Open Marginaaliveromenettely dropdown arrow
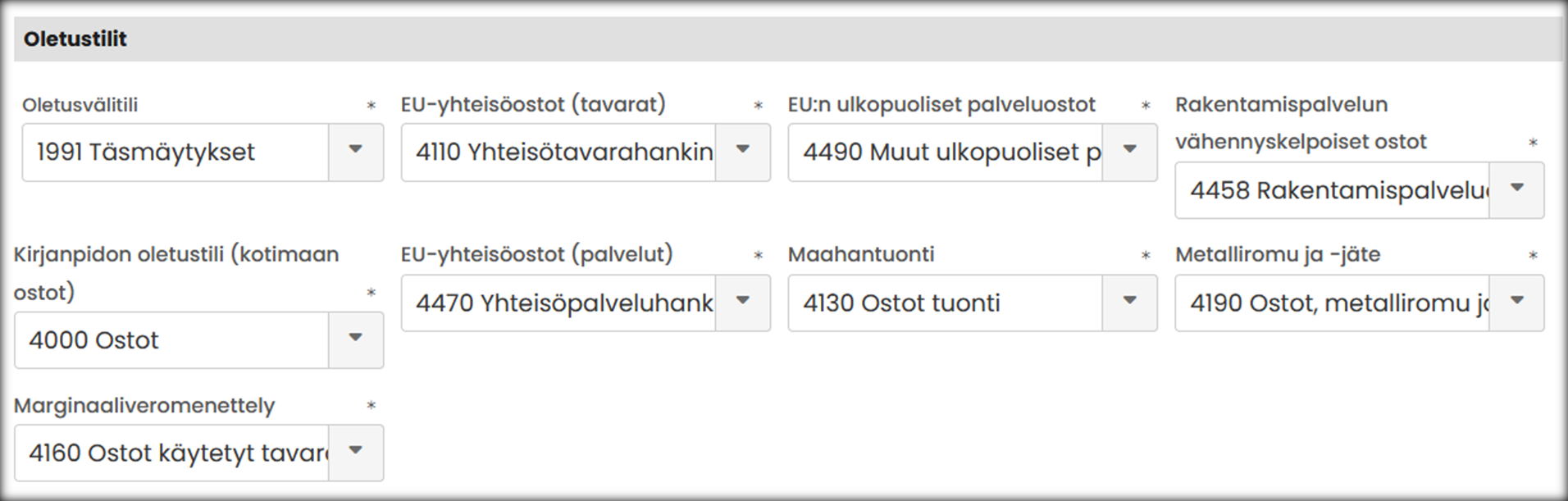The image size is (1568, 501). (355, 453)
